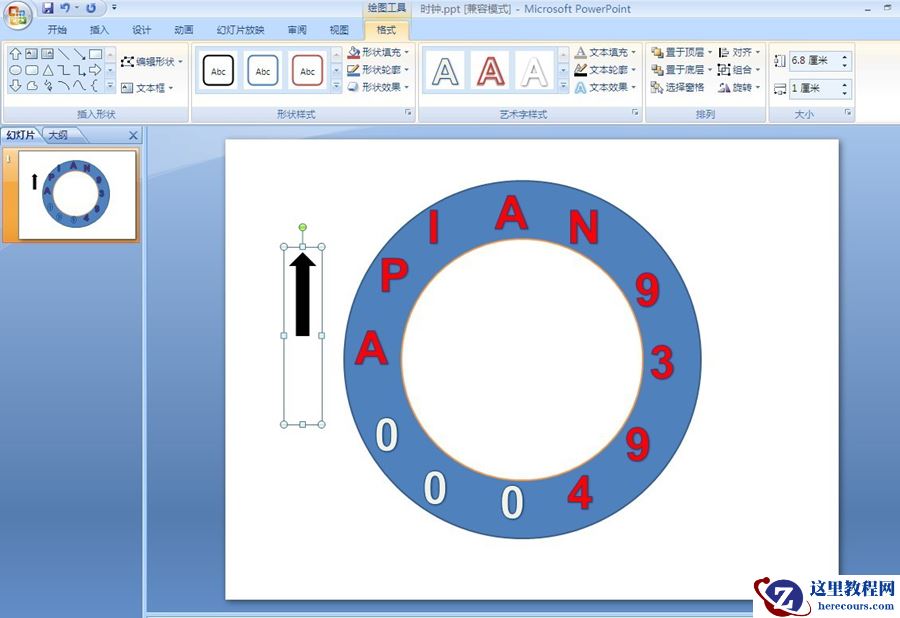
Task: Pick the cloud shape
Action: coord(32,86)
